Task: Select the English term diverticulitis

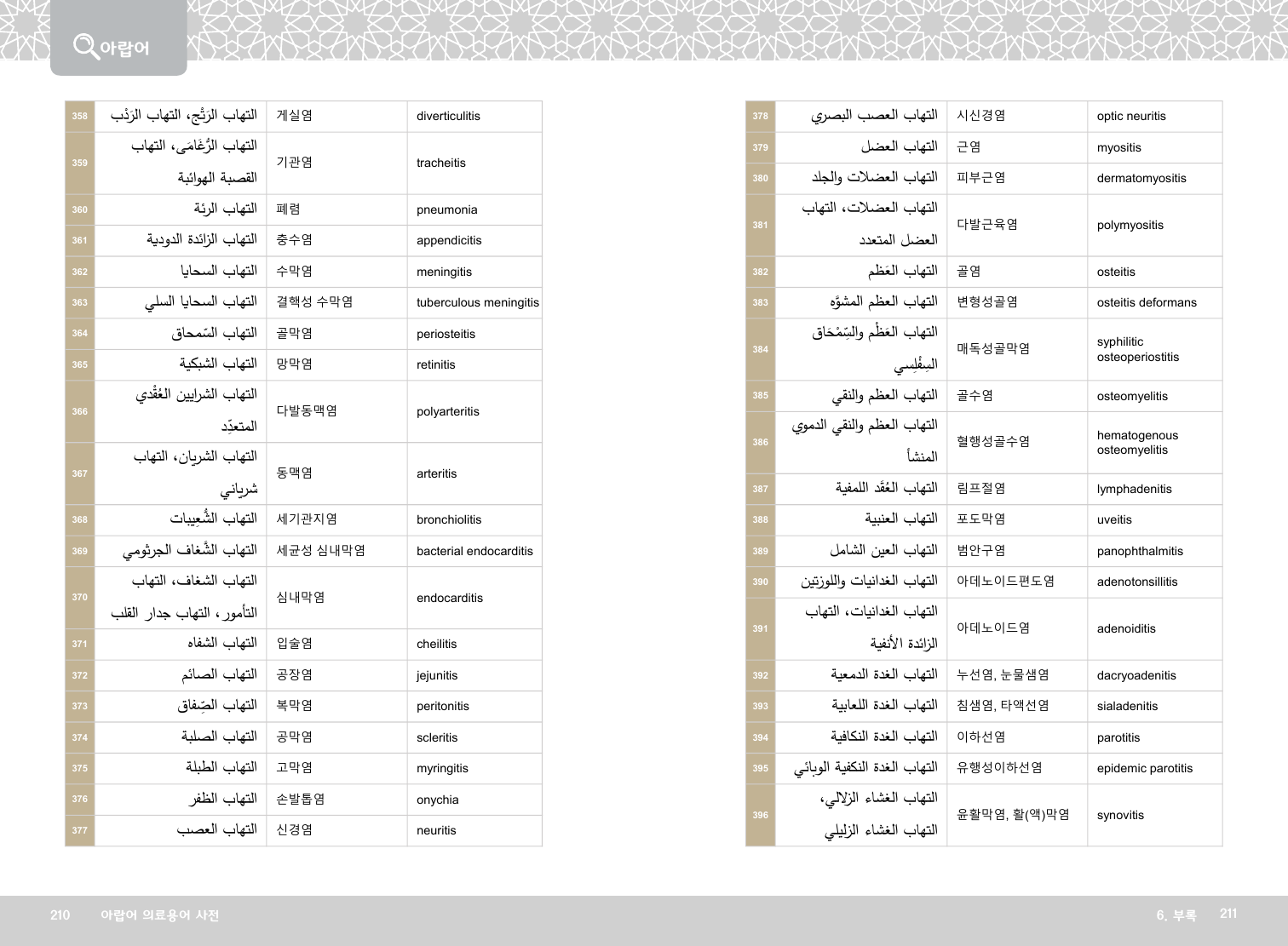Action: click(x=448, y=117)
